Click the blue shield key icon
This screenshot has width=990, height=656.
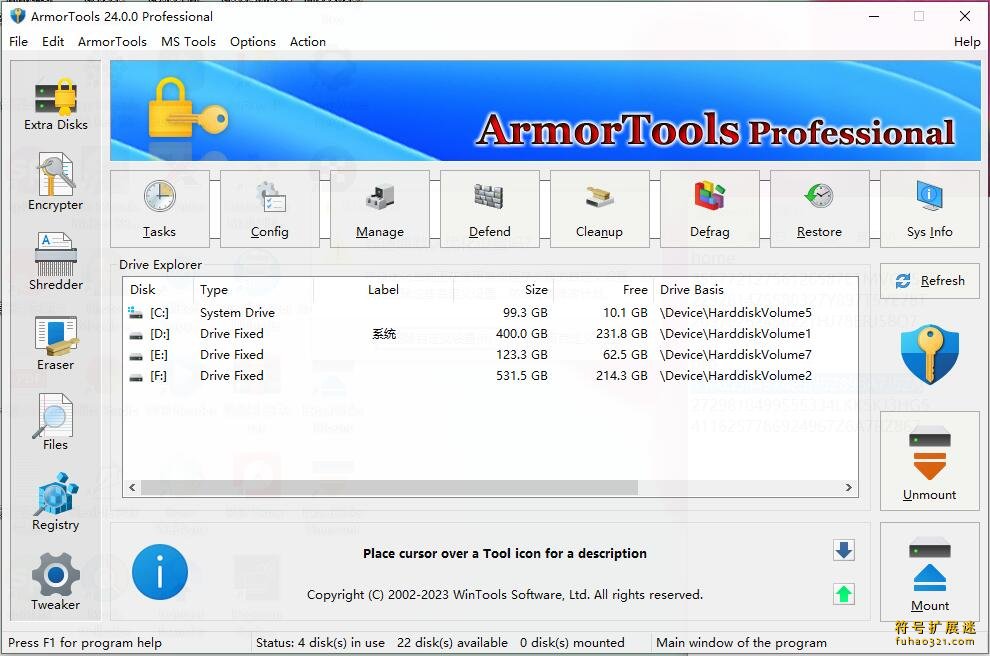coord(929,354)
